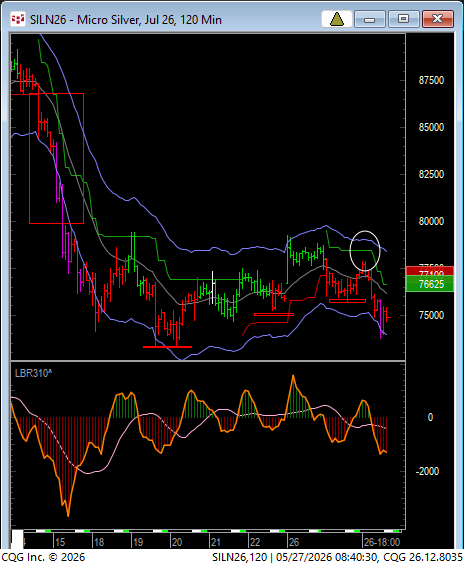Click the green 76625 price tag
The image size is (464, 565).
[x=430, y=284]
